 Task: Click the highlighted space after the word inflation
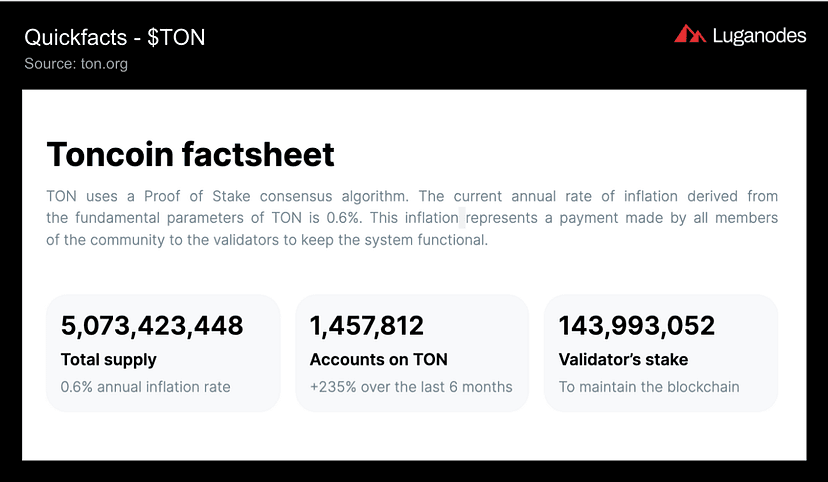tap(462, 218)
